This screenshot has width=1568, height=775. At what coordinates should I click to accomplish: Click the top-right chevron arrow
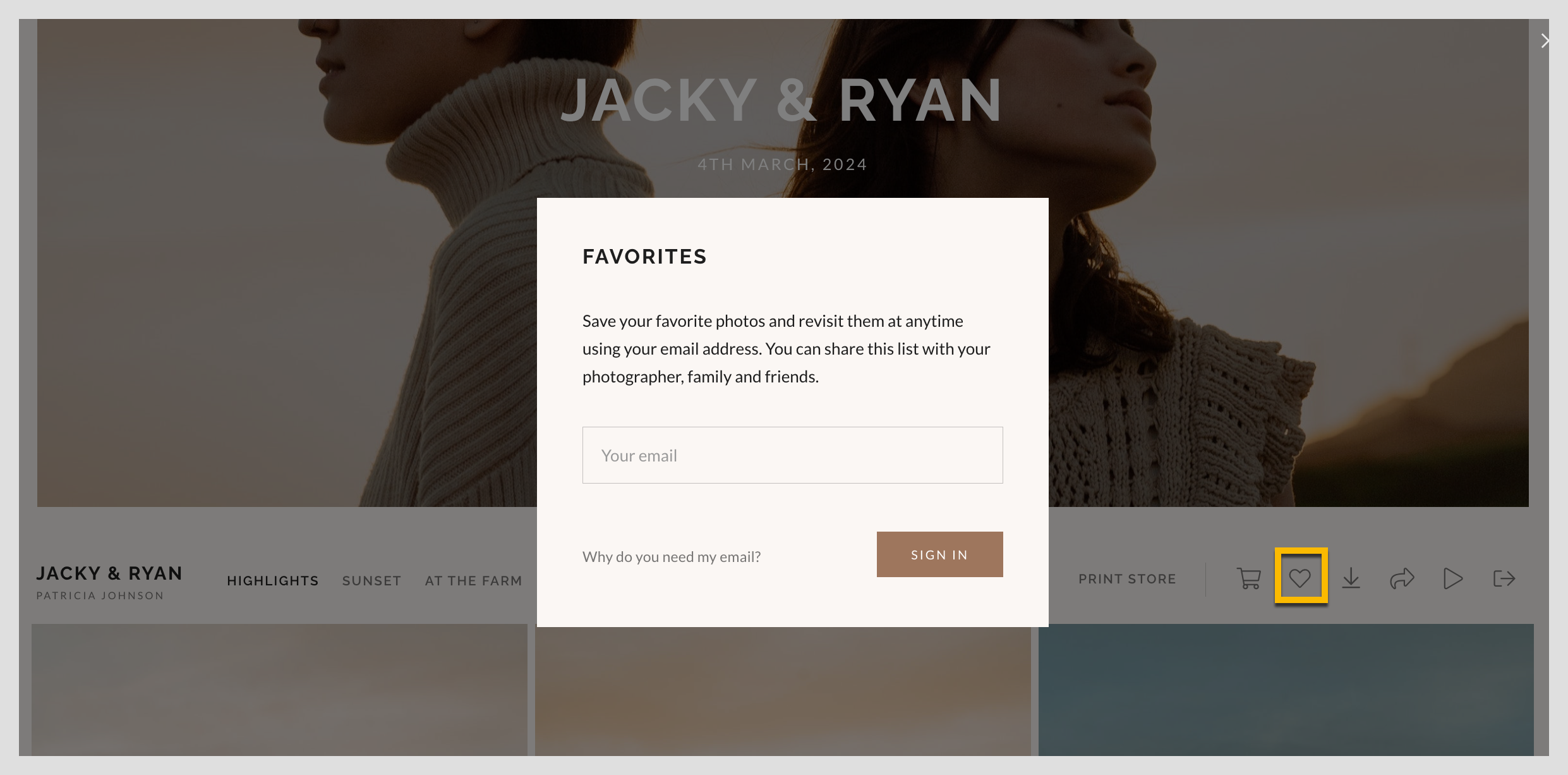click(1545, 41)
